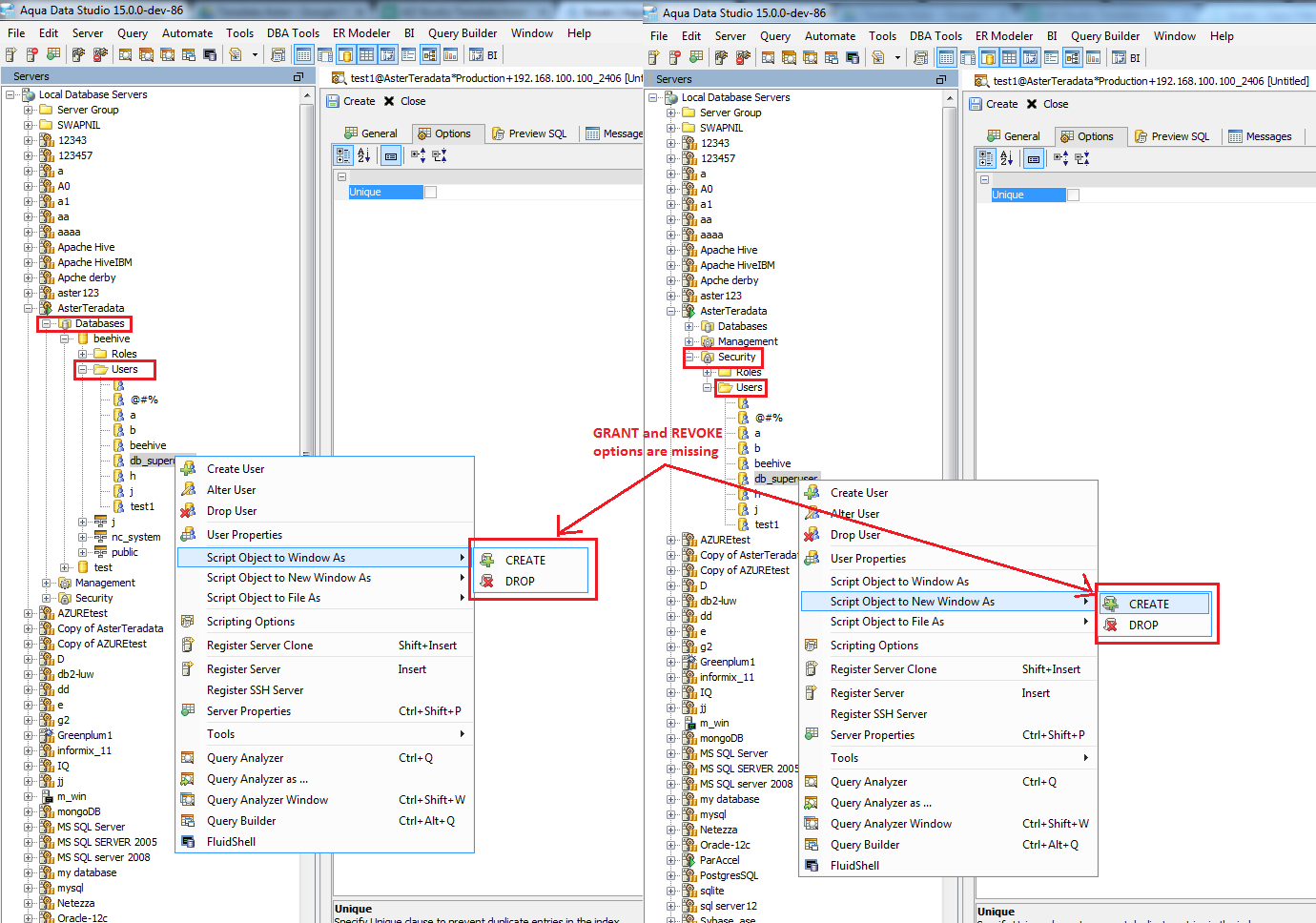Screen dimensions: 1316x923
Task: Click the chart-style toolbar icon in left window
Action: (x=450, y=54)
